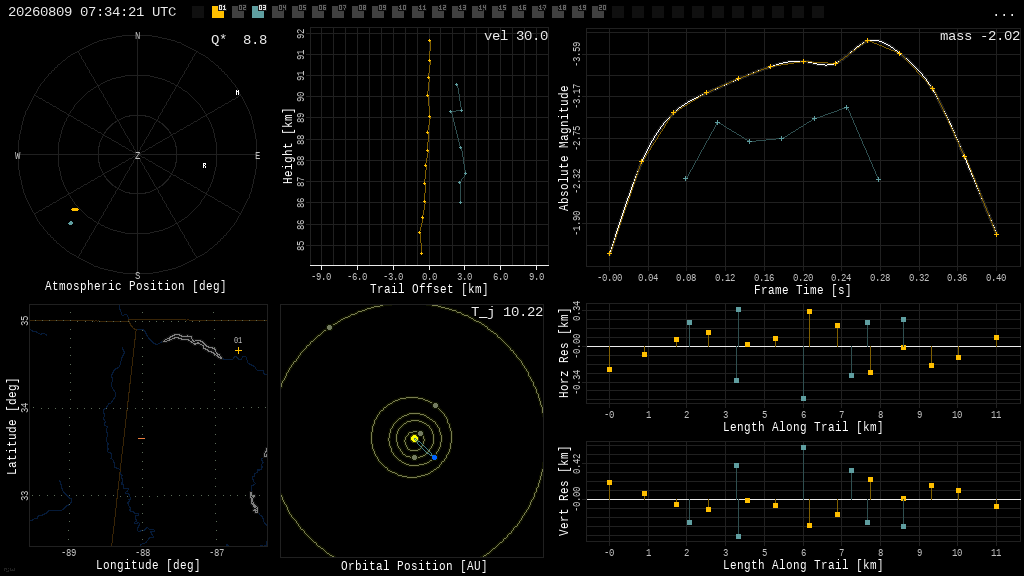Click the yellow Sun dot in orbit plot

click(414, 439)
